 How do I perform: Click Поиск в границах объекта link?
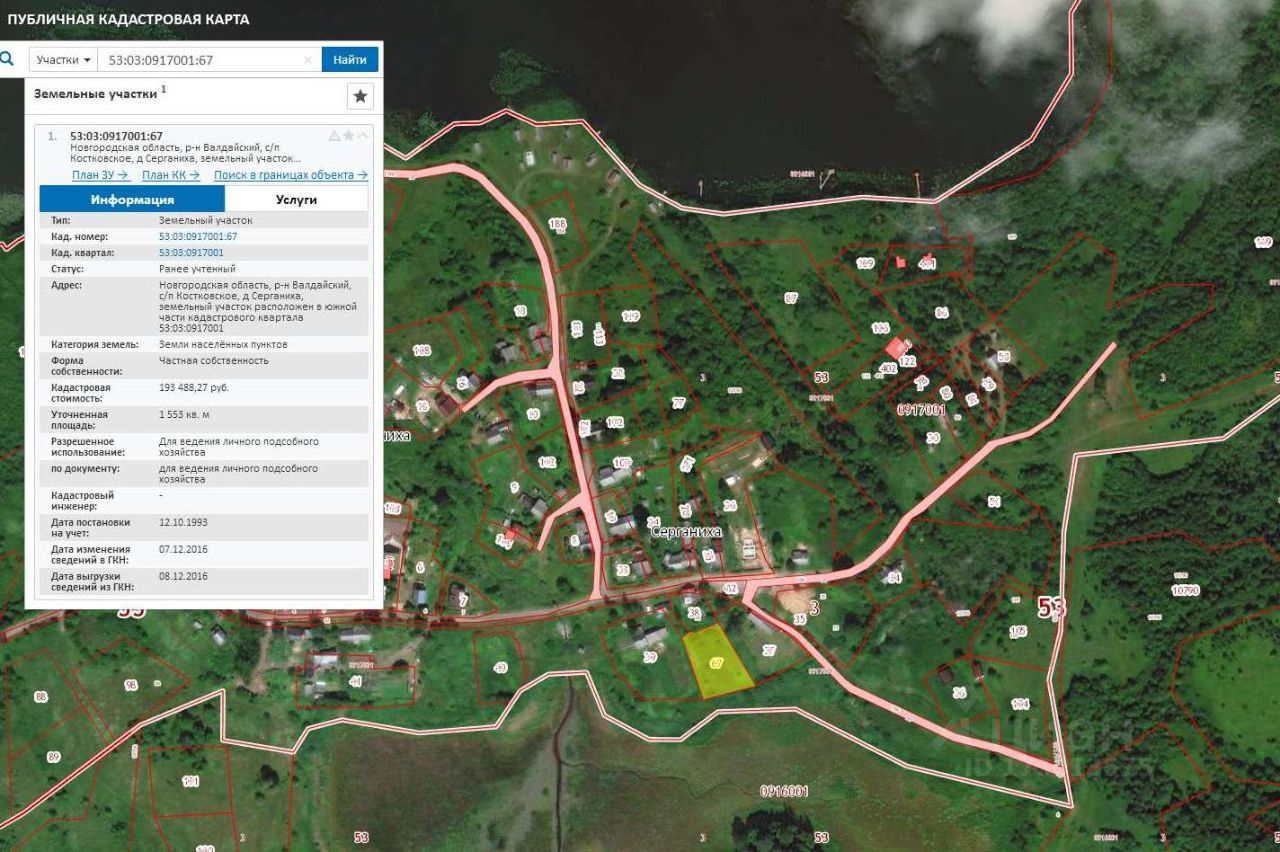290,174
